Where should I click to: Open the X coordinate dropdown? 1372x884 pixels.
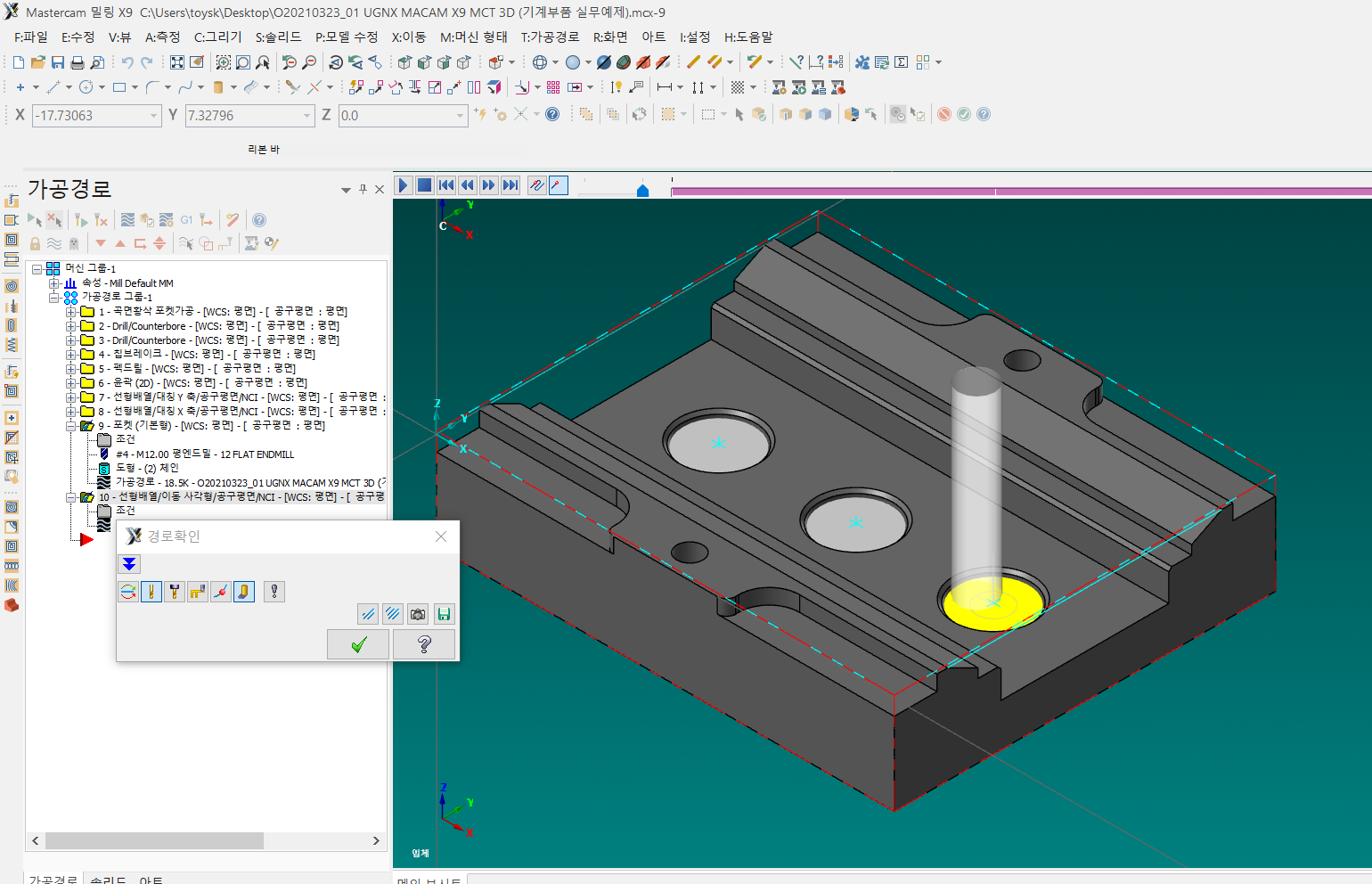(x=153, y=116)
